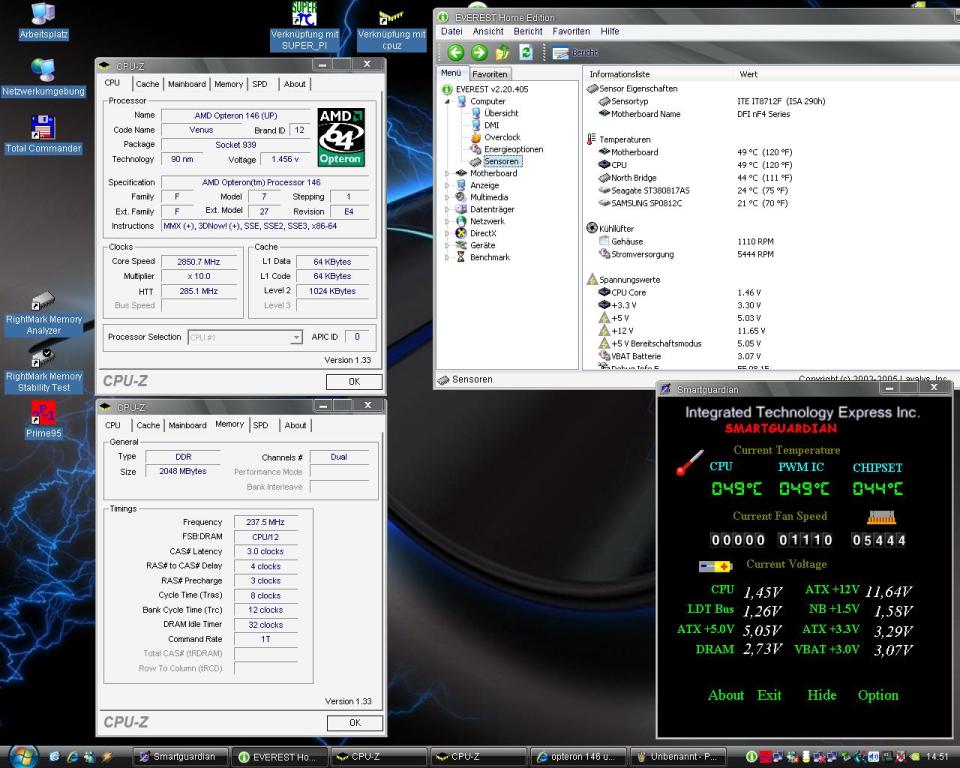Open the Bericht report toolbar button
The width and height of the screenshot is (960, 768).
(x=575, y=53)
